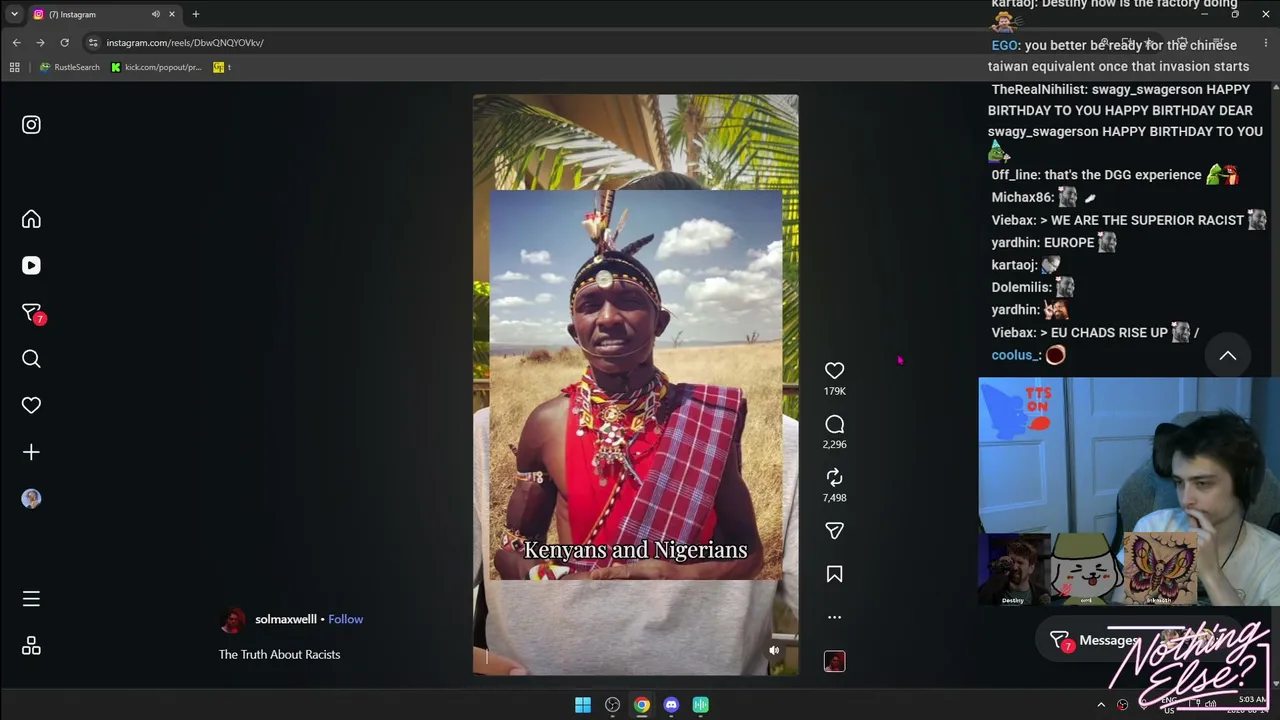This screenshot has height=720, width=1280.
Task: Open Discord from the taskbar
Action: [671, 705]
